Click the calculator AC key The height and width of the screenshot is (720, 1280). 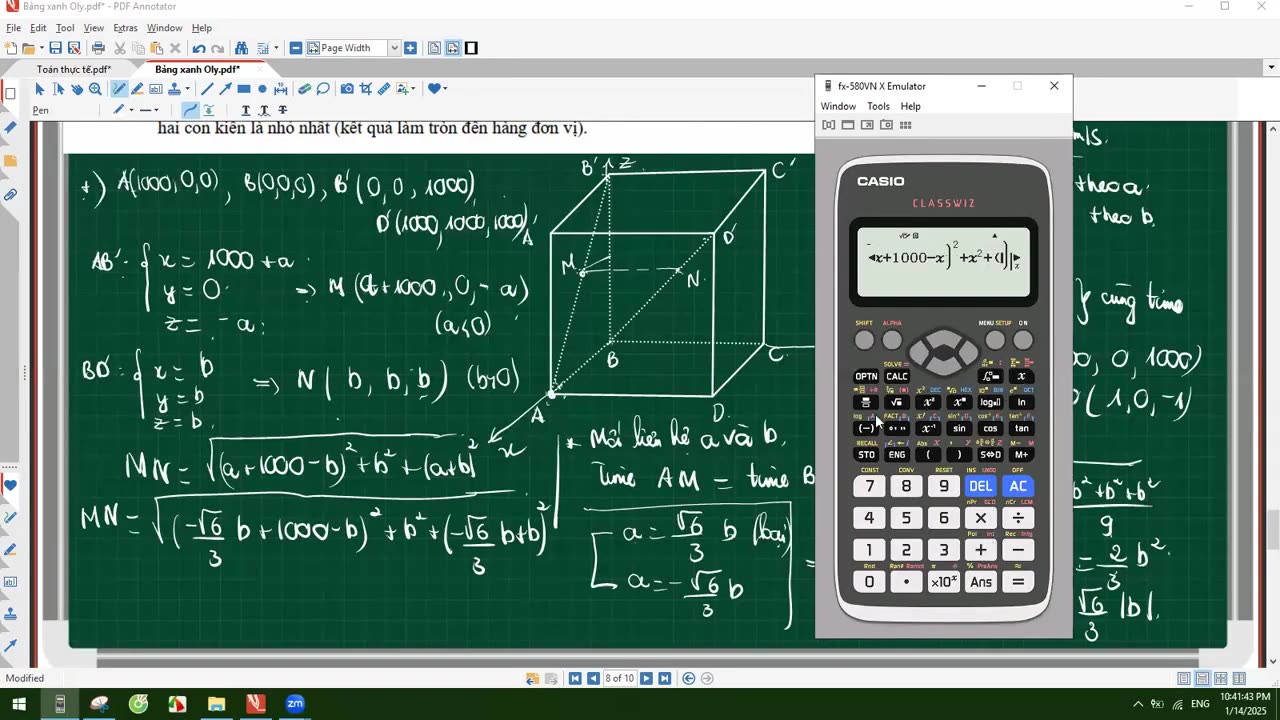click(1017, 486)
